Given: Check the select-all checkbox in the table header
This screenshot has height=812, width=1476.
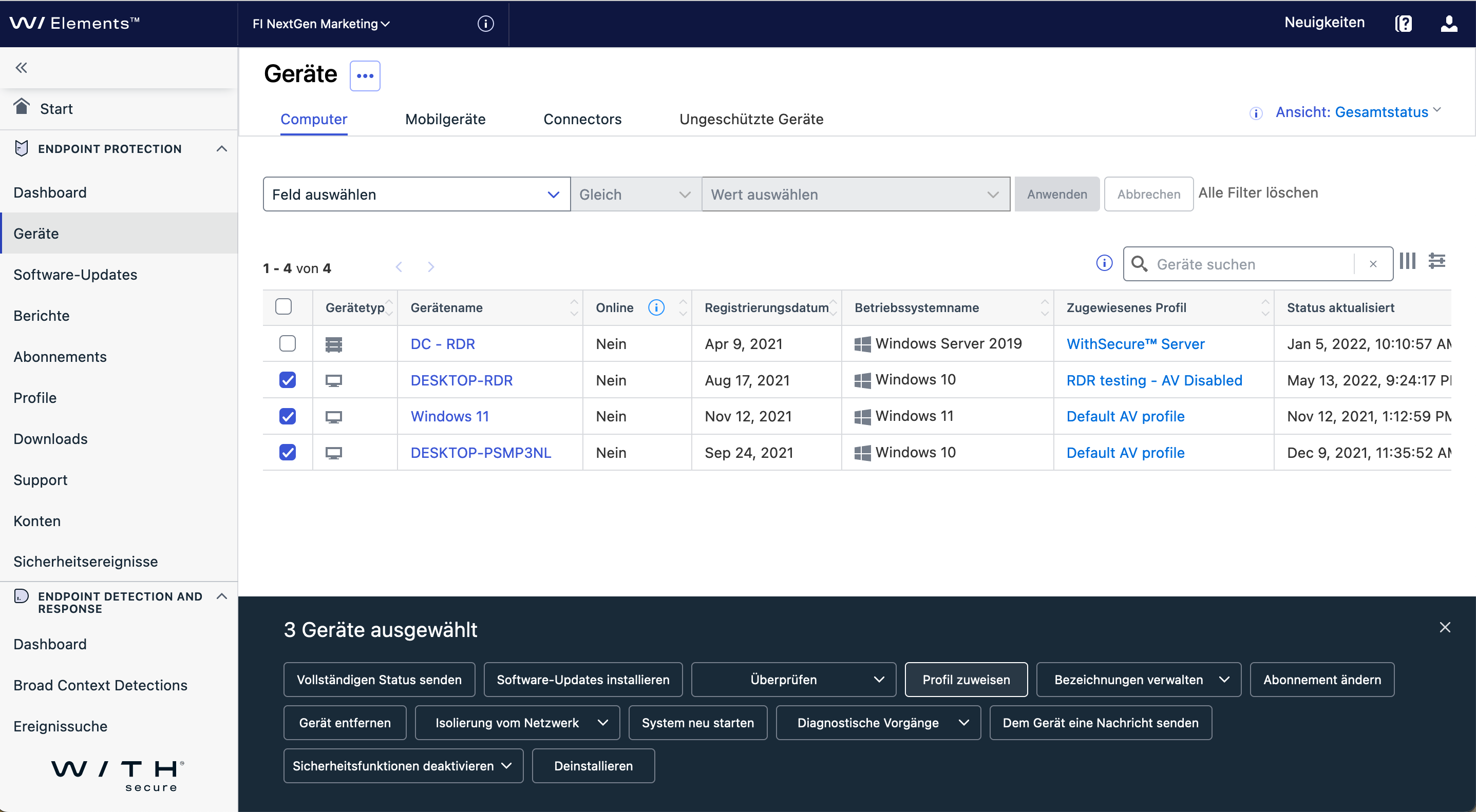Looking at the screenshot, I should click(x=283, y=306).
